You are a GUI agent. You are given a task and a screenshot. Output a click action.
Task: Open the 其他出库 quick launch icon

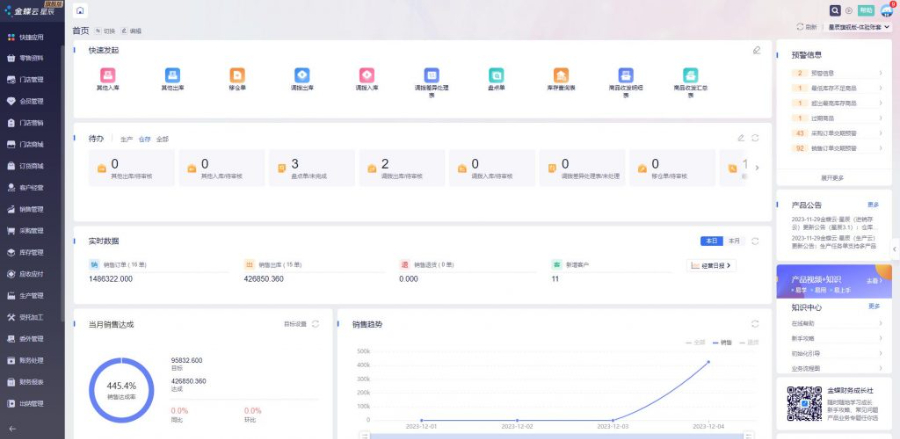[172, 76]
